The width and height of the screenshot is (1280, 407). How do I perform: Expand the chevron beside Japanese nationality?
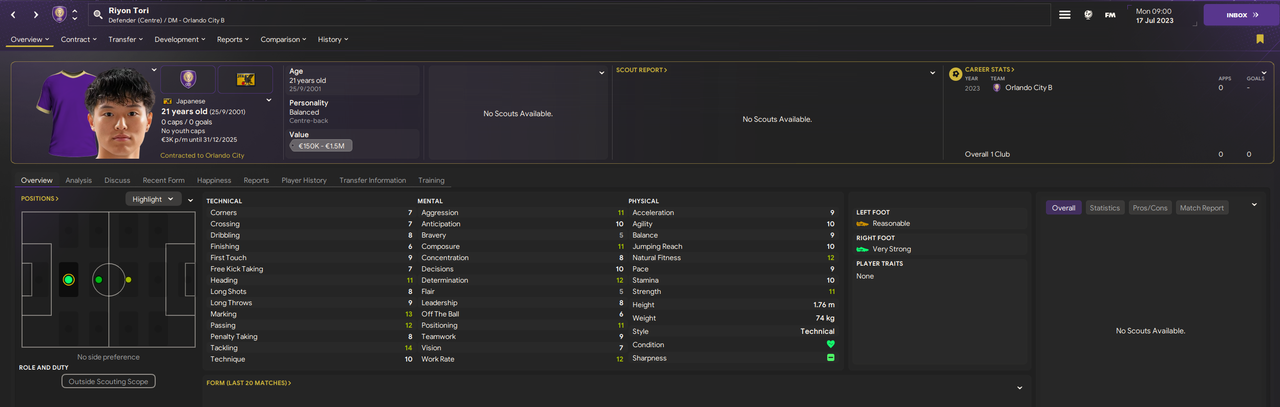pyautogui.click(x=269, y=101)
